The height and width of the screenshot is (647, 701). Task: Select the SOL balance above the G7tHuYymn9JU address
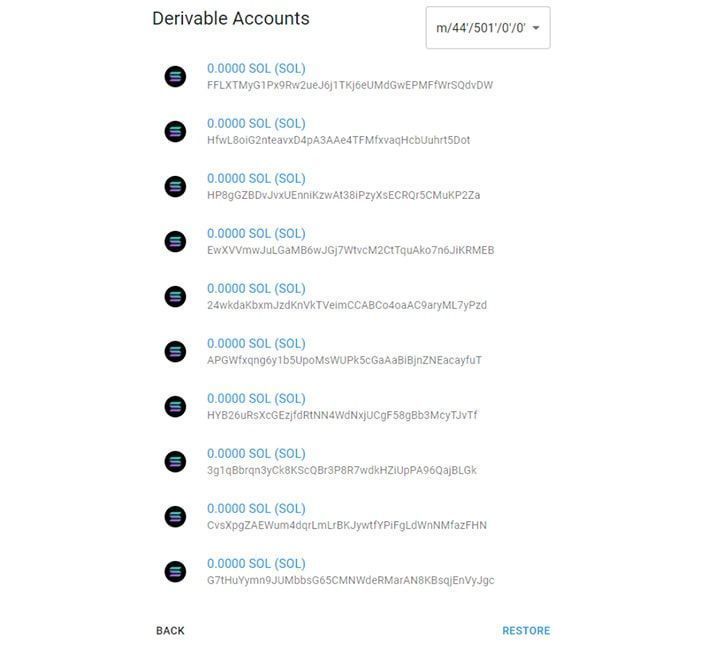pos(256,563)
